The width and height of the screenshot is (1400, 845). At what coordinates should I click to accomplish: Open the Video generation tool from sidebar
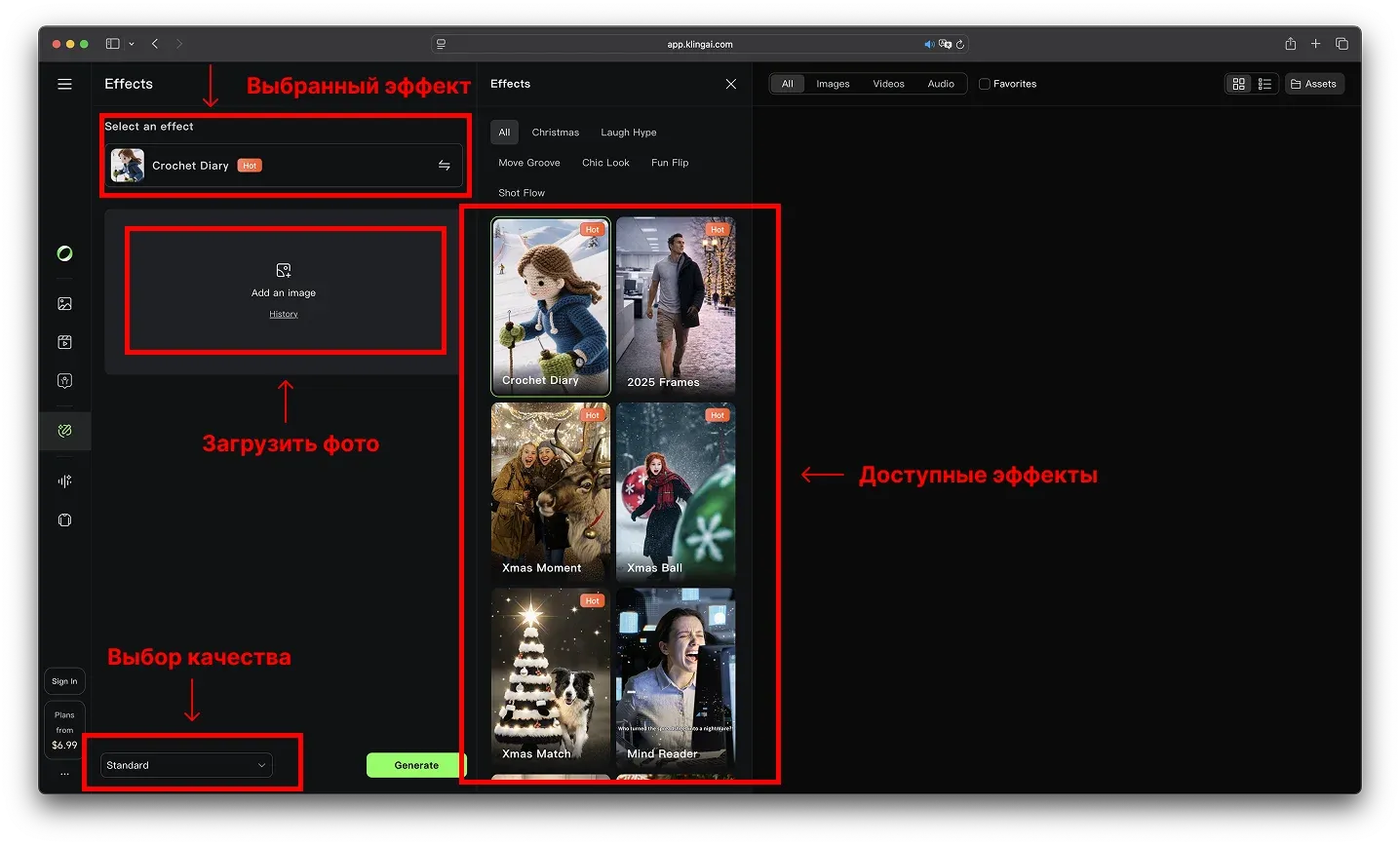pyautogui.click(x=64, y=342)
